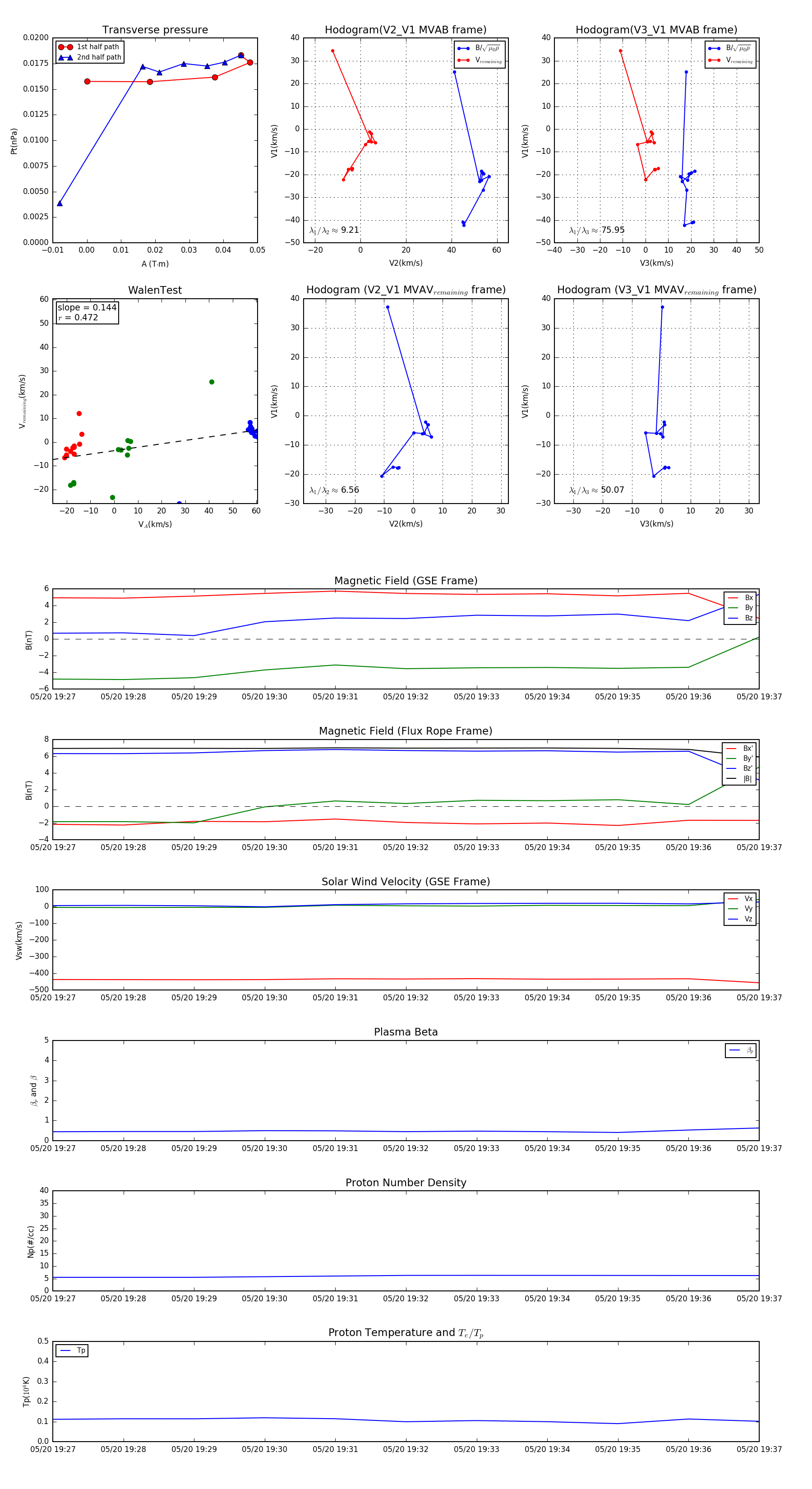The height and width of the screenshot is (1489, 812).
Task: Select '1st half path' legend entry
Action: coord(89,47)
